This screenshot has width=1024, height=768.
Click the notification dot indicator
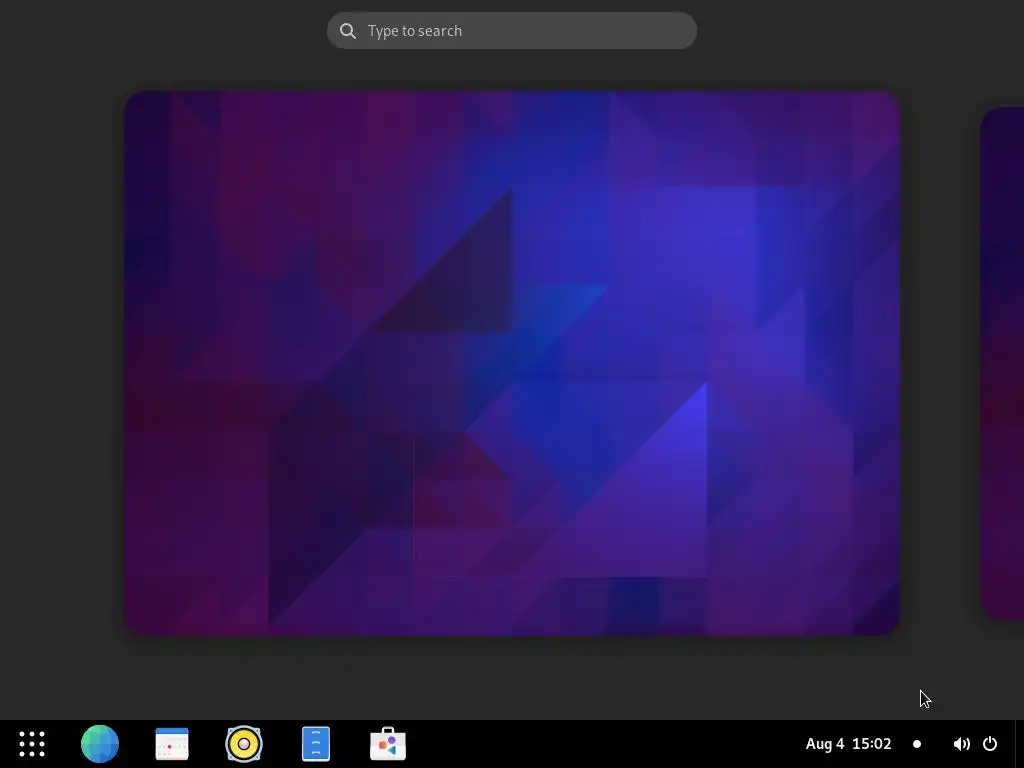917,744
